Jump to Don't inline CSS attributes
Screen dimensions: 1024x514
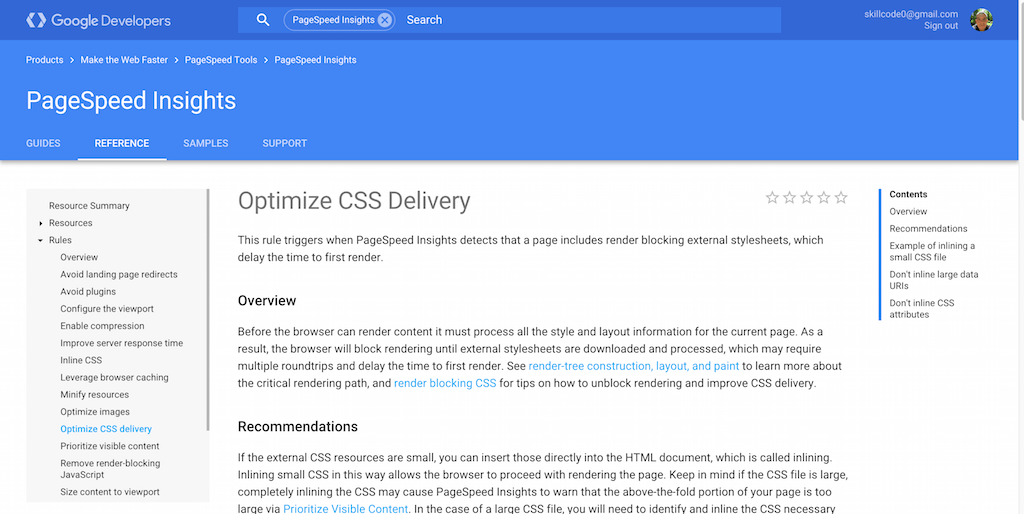point(921,308)
